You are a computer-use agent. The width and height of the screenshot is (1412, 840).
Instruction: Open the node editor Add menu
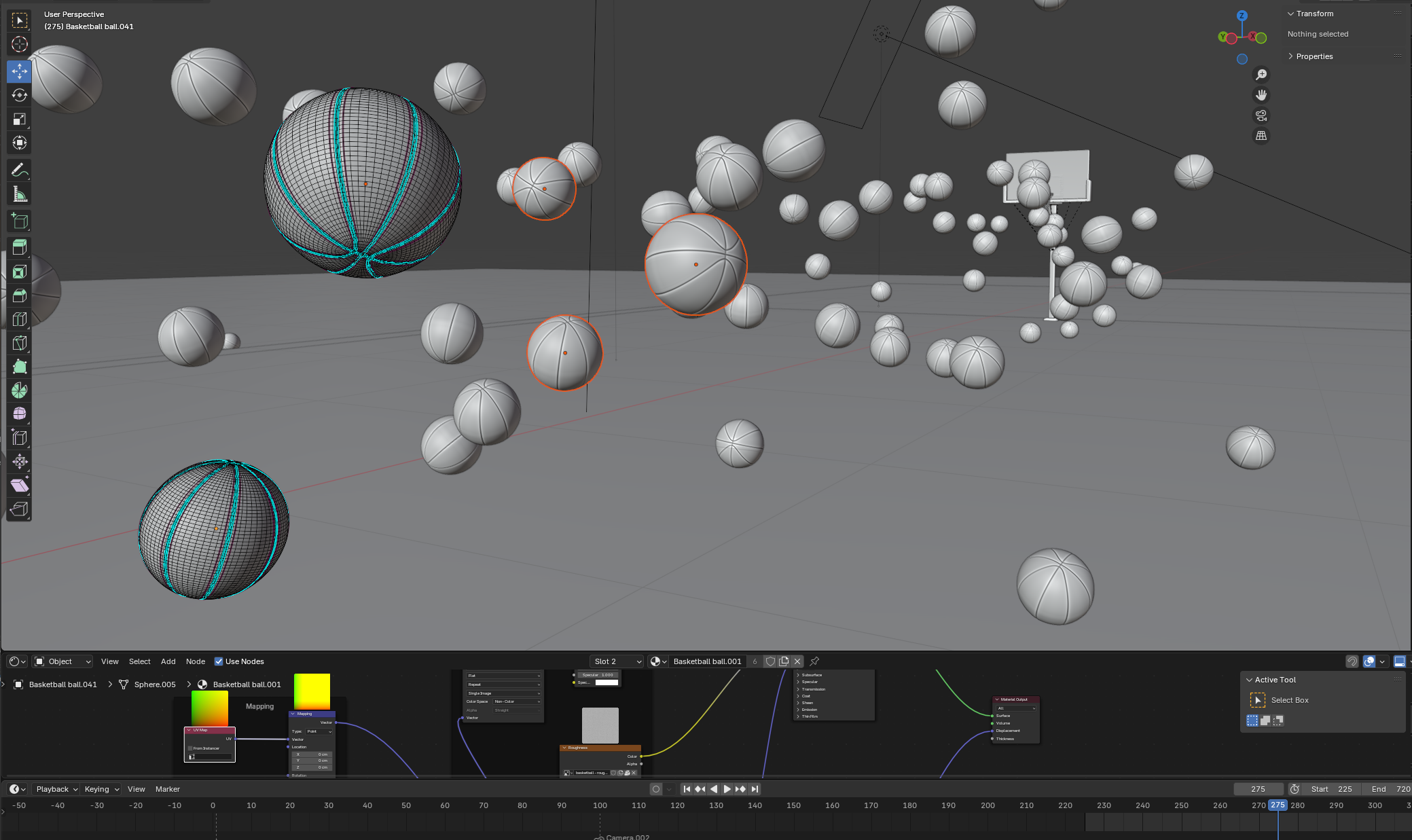(x=168, y=661)
